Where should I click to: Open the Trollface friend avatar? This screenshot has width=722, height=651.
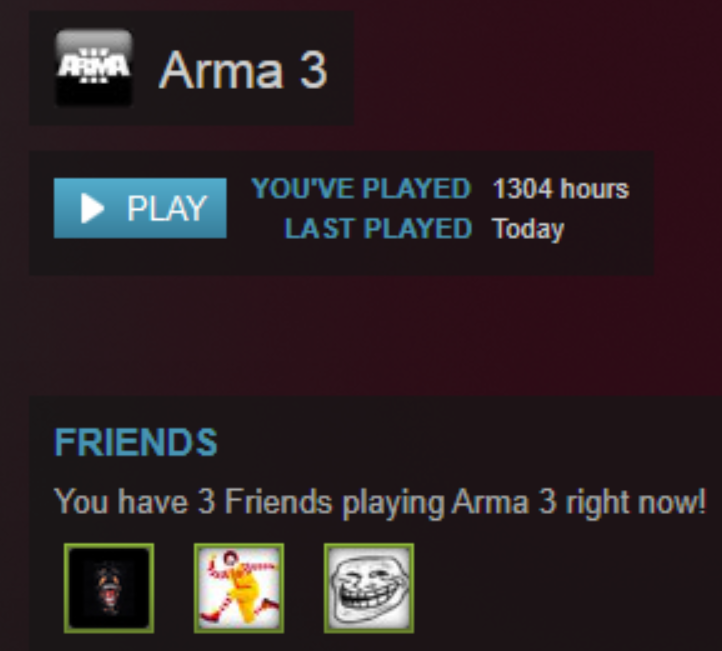pyautogui.click(x=369, y=588)
